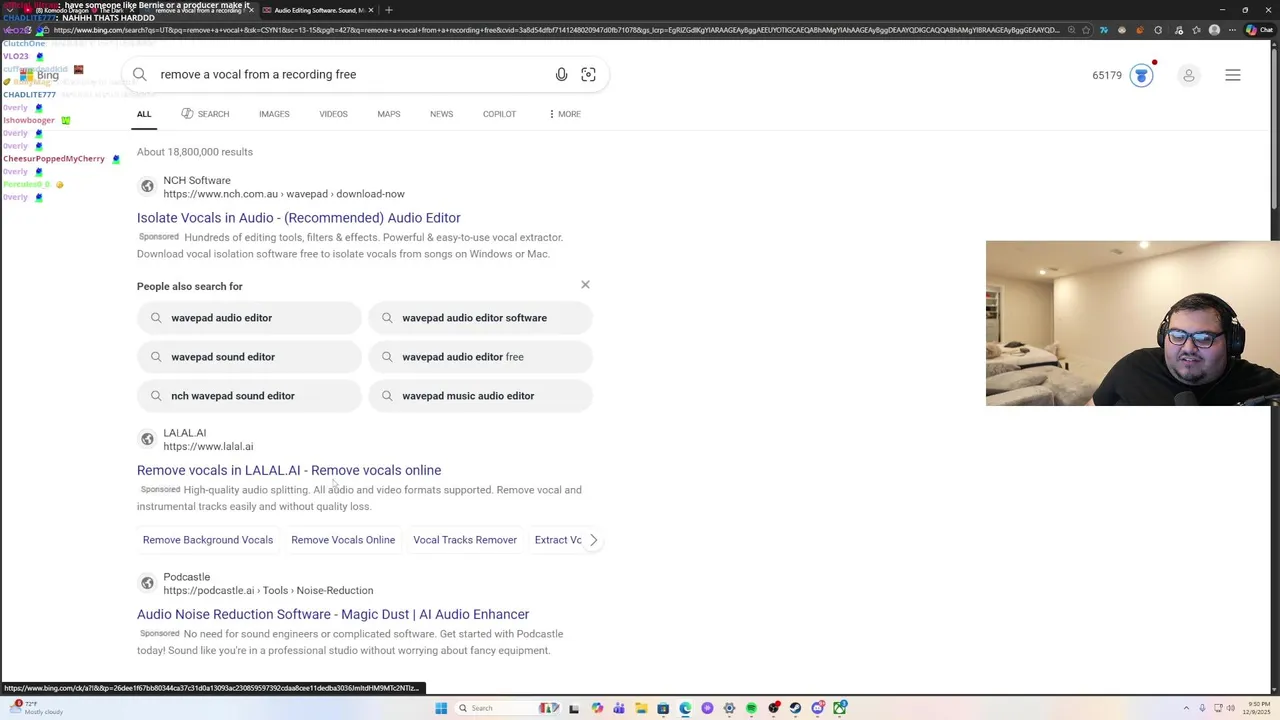
Task: Advance suggestion chips with right arrow
Action: point(593,540)
